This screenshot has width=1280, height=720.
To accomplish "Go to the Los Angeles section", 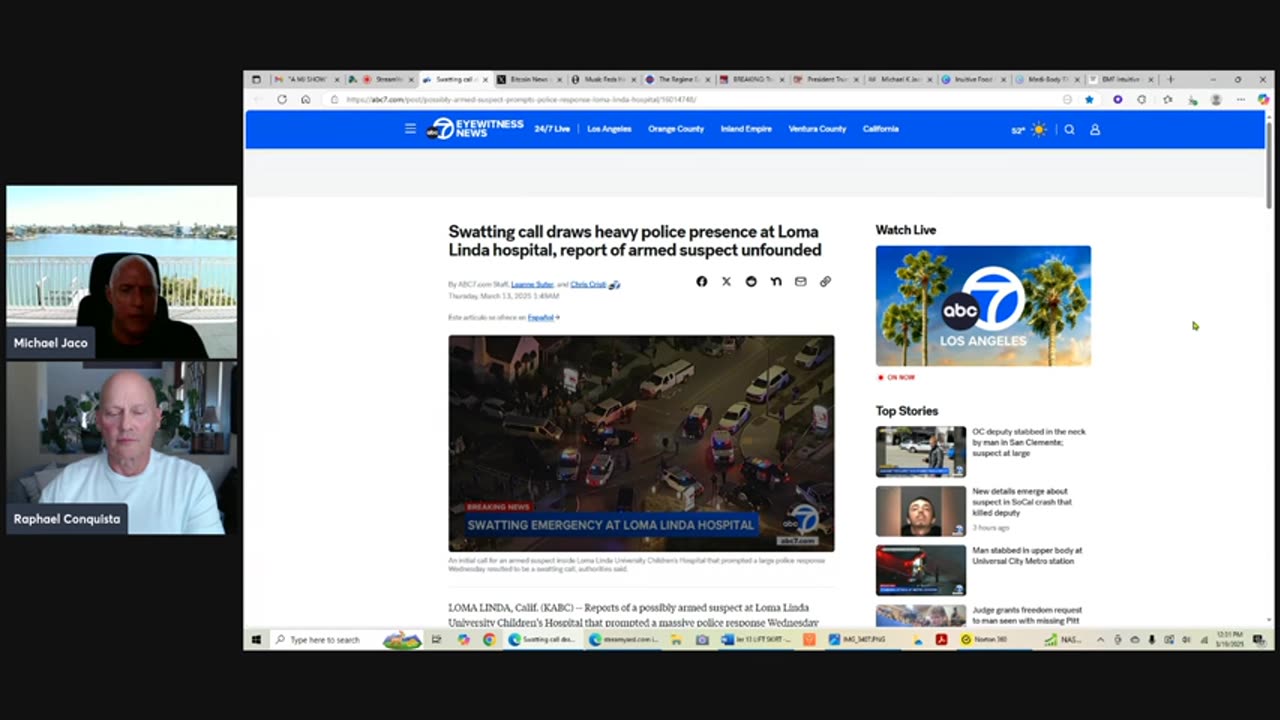I will pos(609,129).
